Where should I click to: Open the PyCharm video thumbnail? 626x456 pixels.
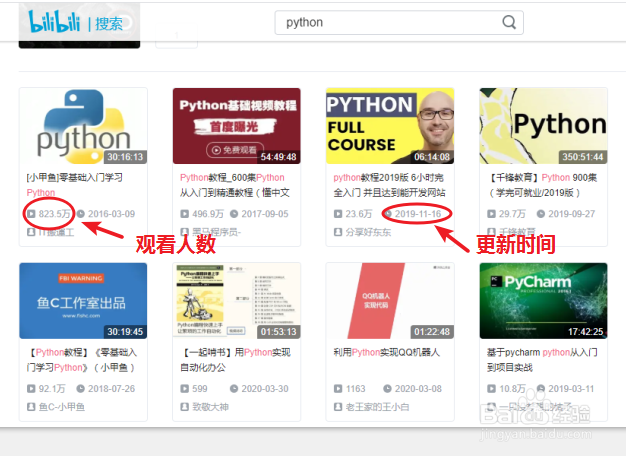543,301
